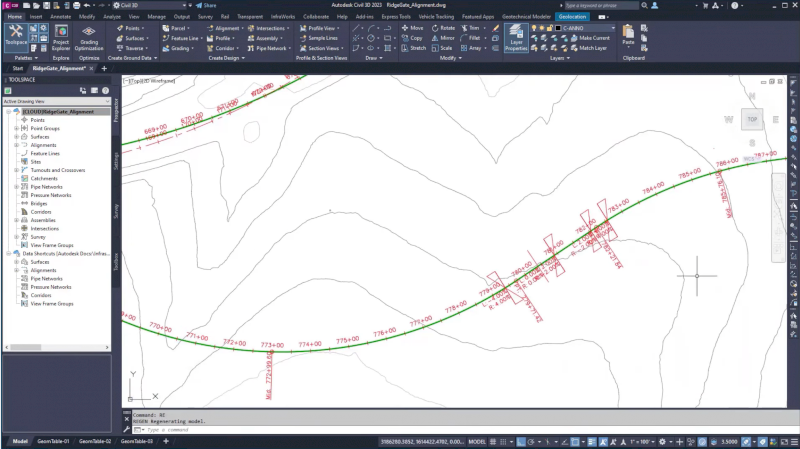Toggle the layer lock padlock icon
The width and height of the screenshot is (800, 449).
tap(551, 28)
